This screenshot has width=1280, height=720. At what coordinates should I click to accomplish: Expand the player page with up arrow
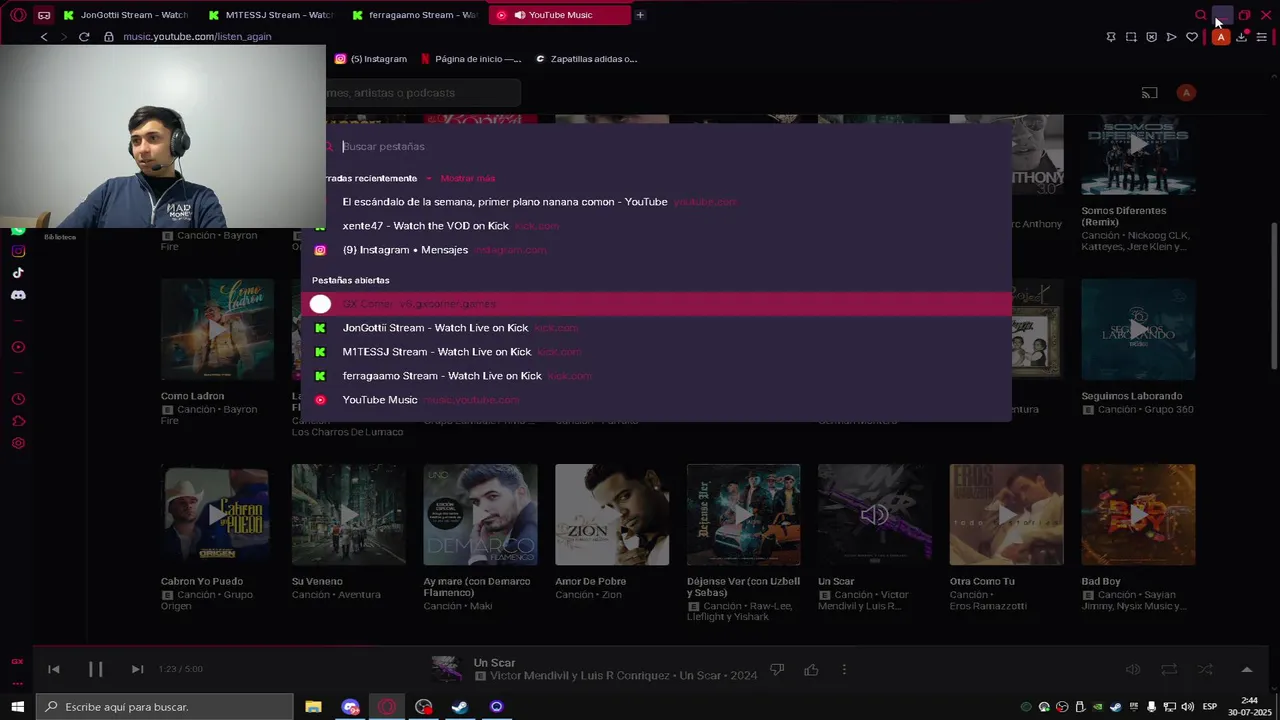[x=1246, y=670]
